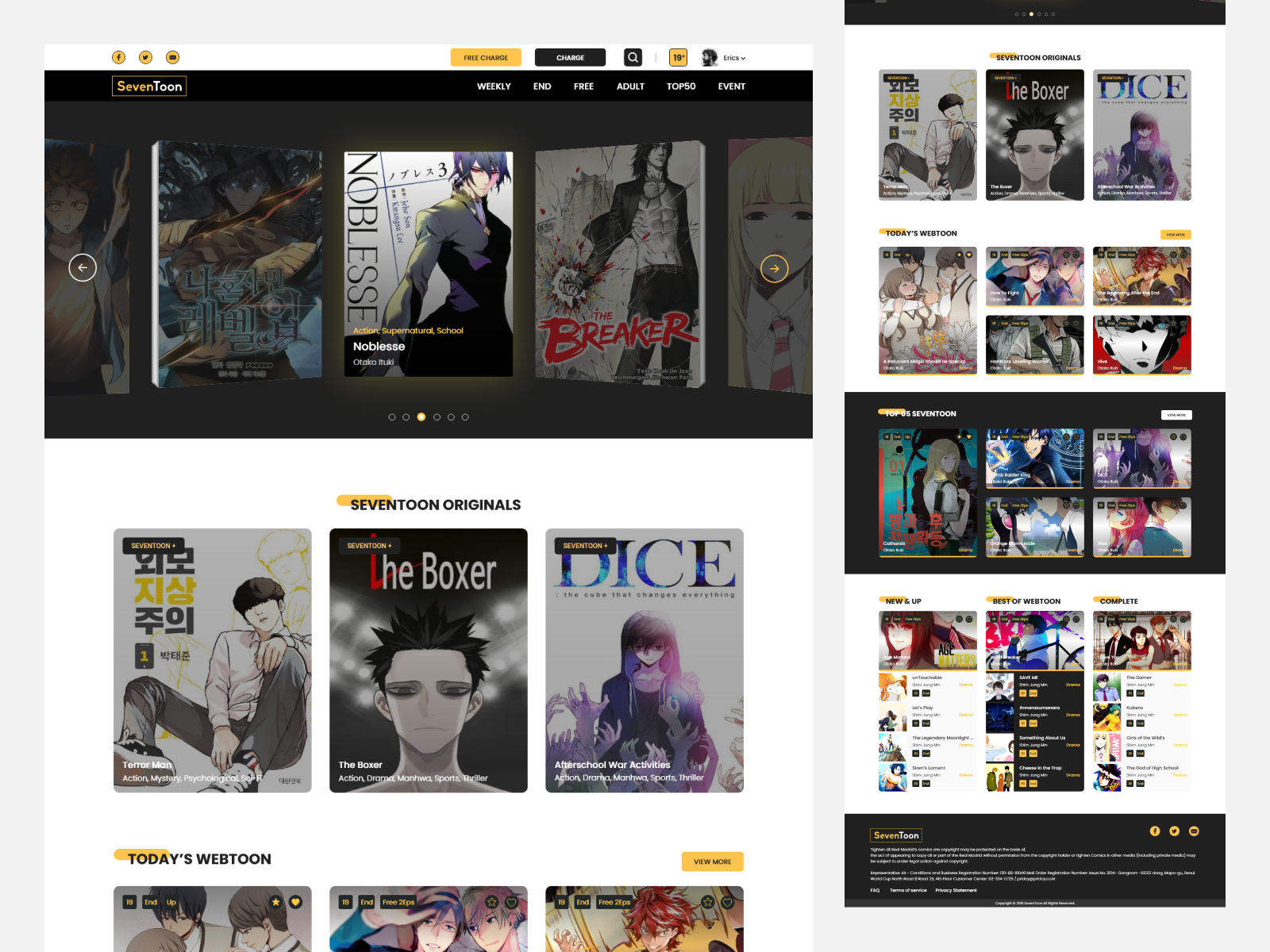This screenshot has width=1270, height=952.
Task: Open the FAQ footer link
Action: 875,890
